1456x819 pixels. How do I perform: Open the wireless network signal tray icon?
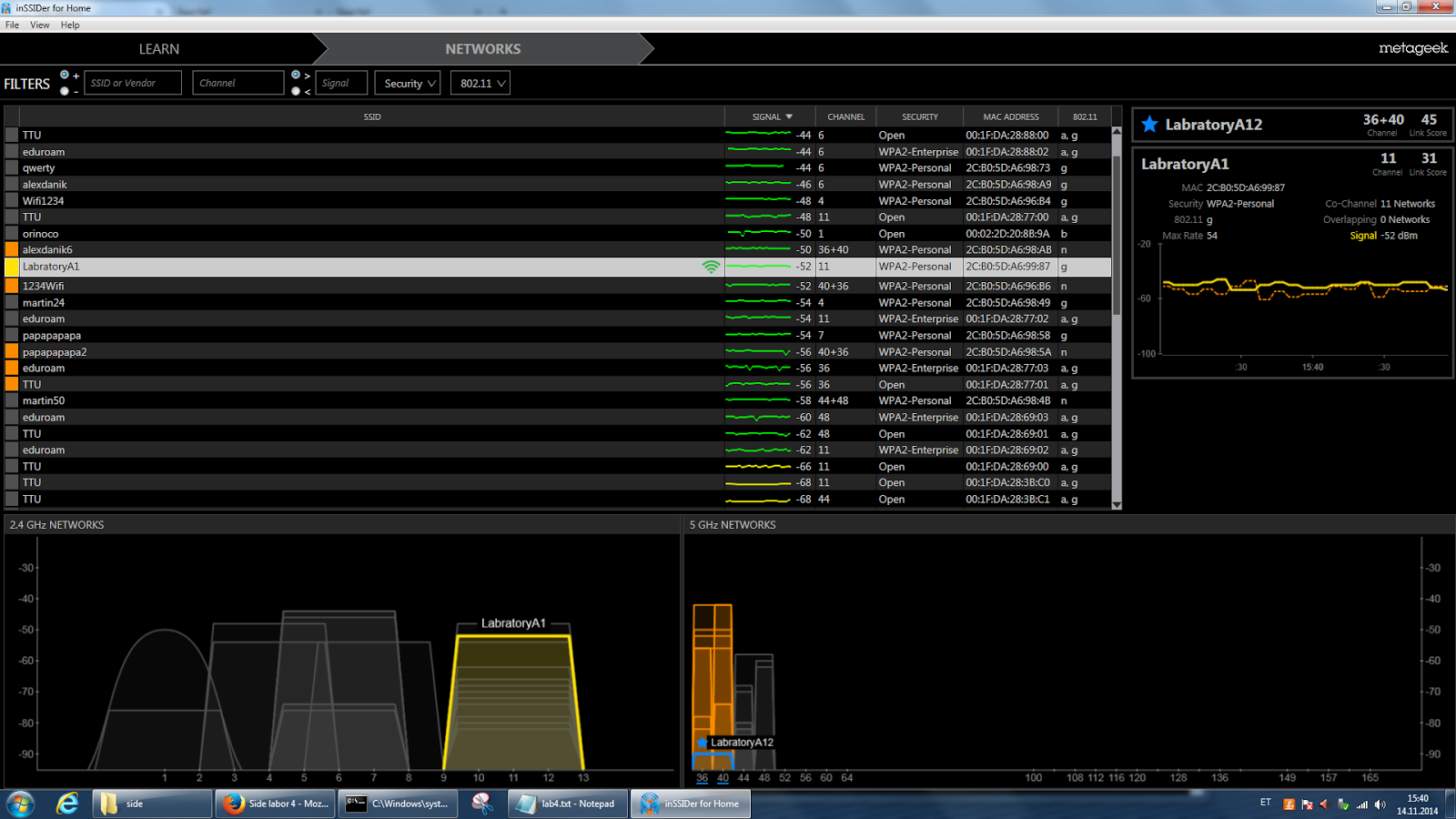1361,804
